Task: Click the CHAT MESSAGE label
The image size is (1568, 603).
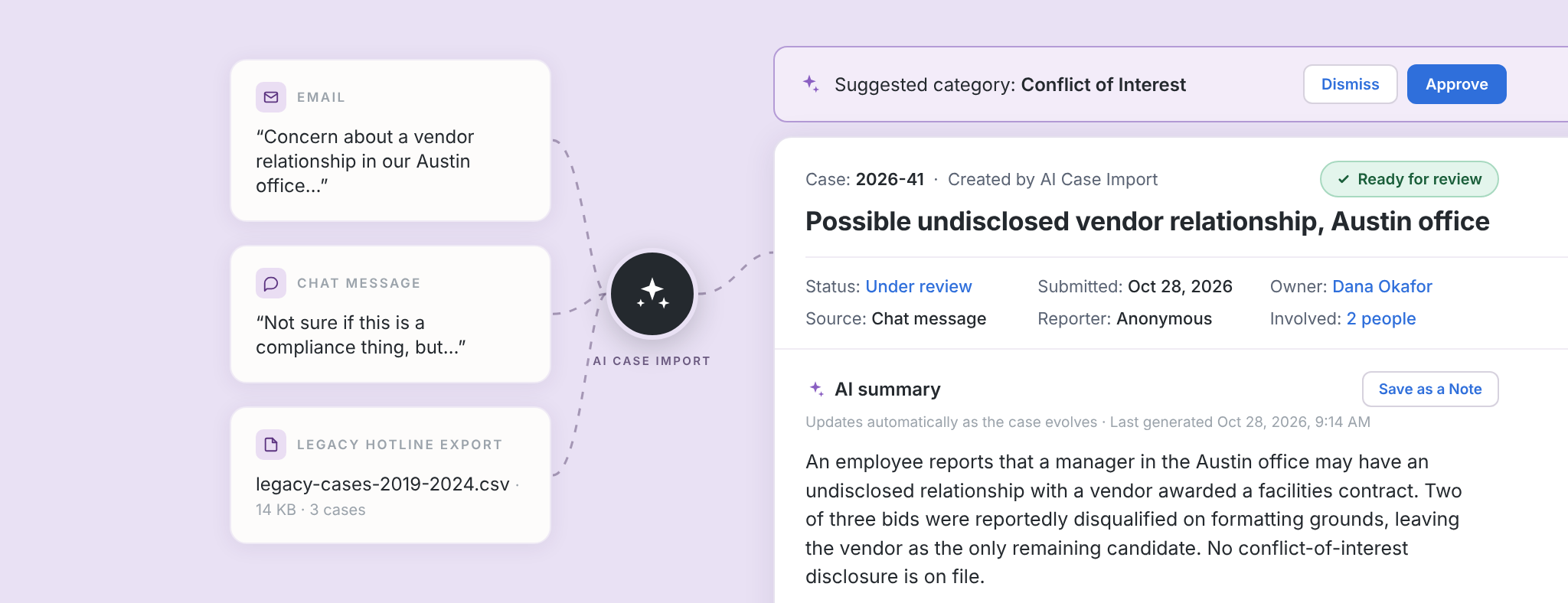Action: click(x=358, y=283)
